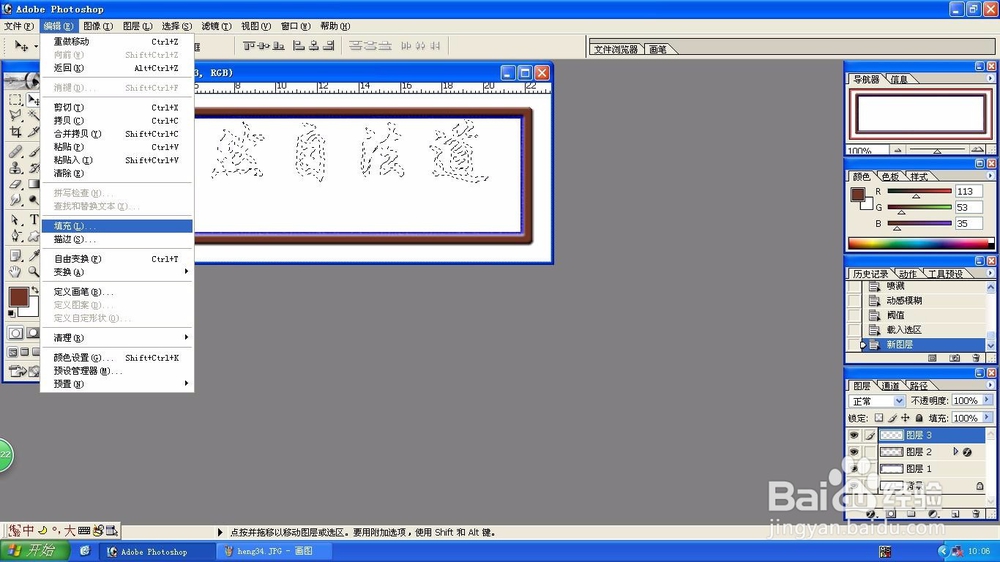Open the 填充 fill slider arrow
Image resolution: width=1000 pixels, height=562 pixels.
[987, 418]
